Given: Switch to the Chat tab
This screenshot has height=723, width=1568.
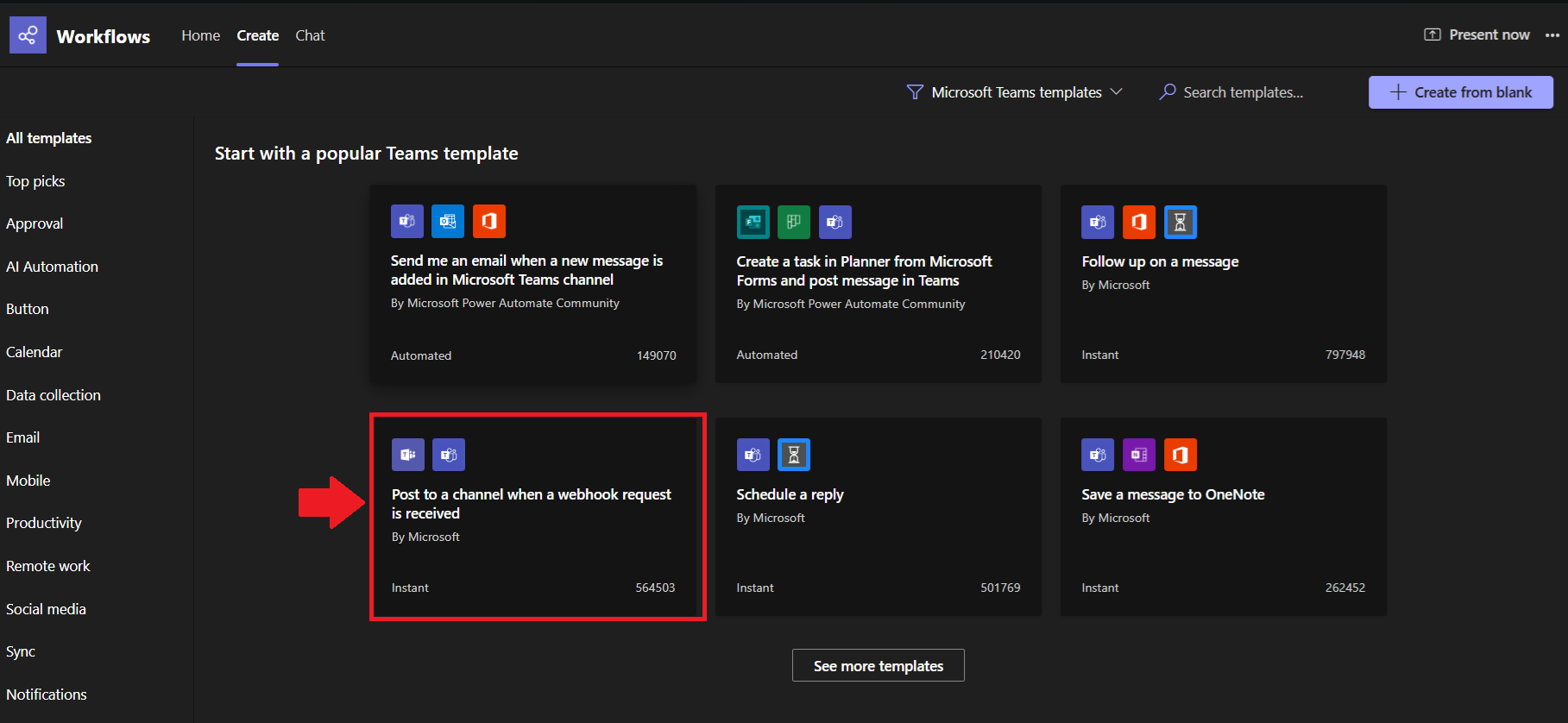Looking at the screenshot, I should [310, 35].
